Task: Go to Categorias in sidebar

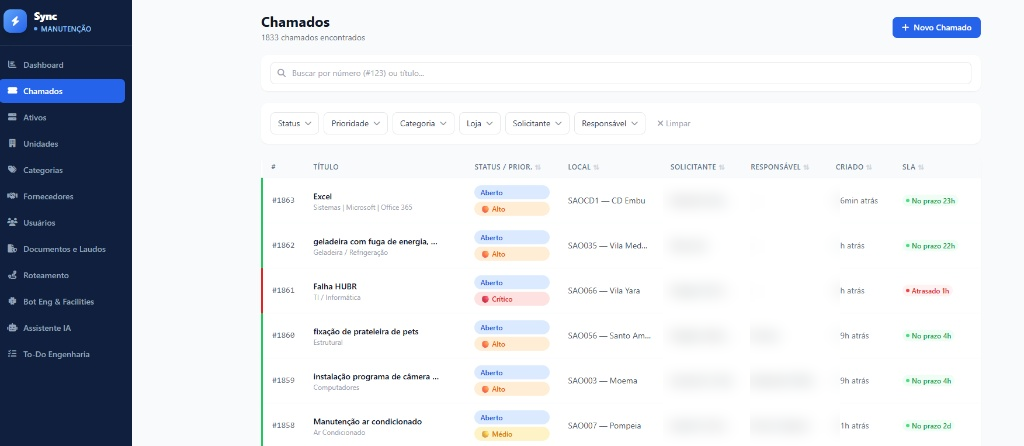Action: 63,170
